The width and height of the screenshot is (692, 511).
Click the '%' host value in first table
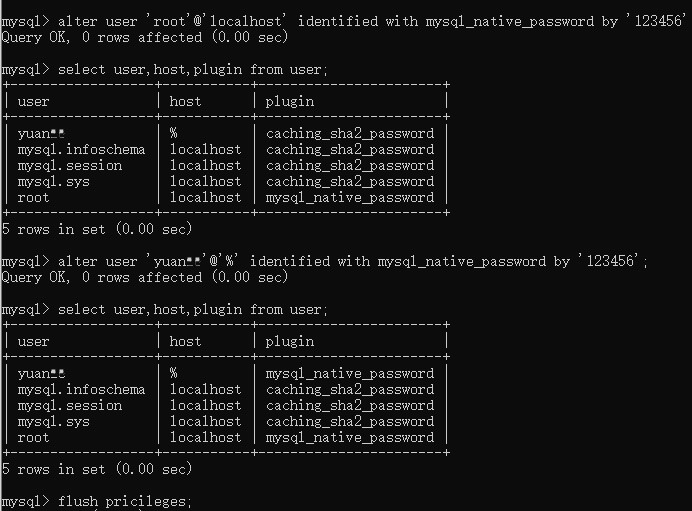174,133
